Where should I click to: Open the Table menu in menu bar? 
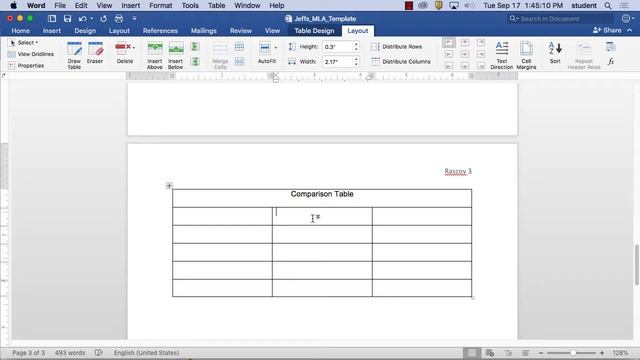coord(216,6)
